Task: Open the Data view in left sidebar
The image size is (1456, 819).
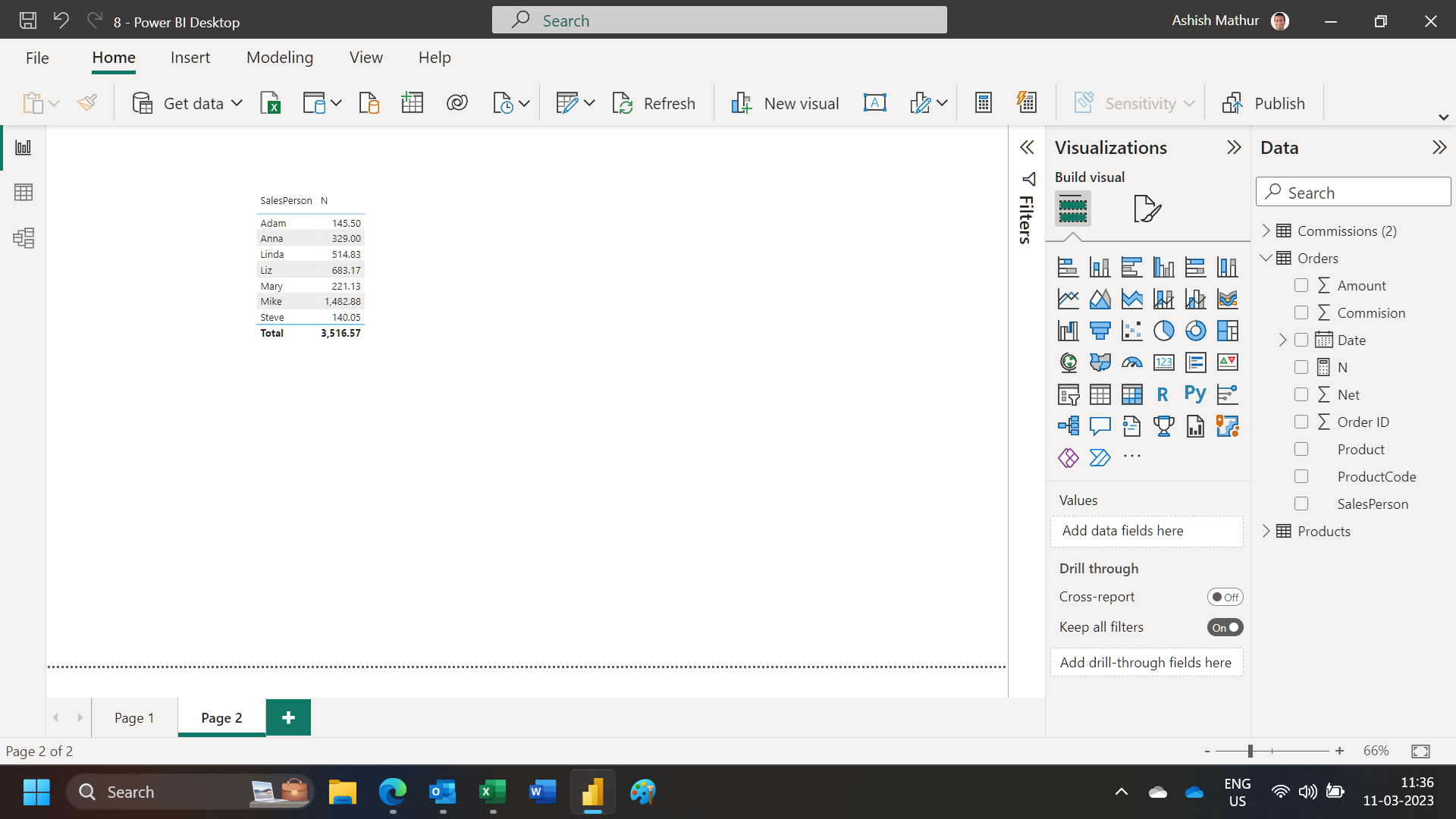Action: coord(24,193)
